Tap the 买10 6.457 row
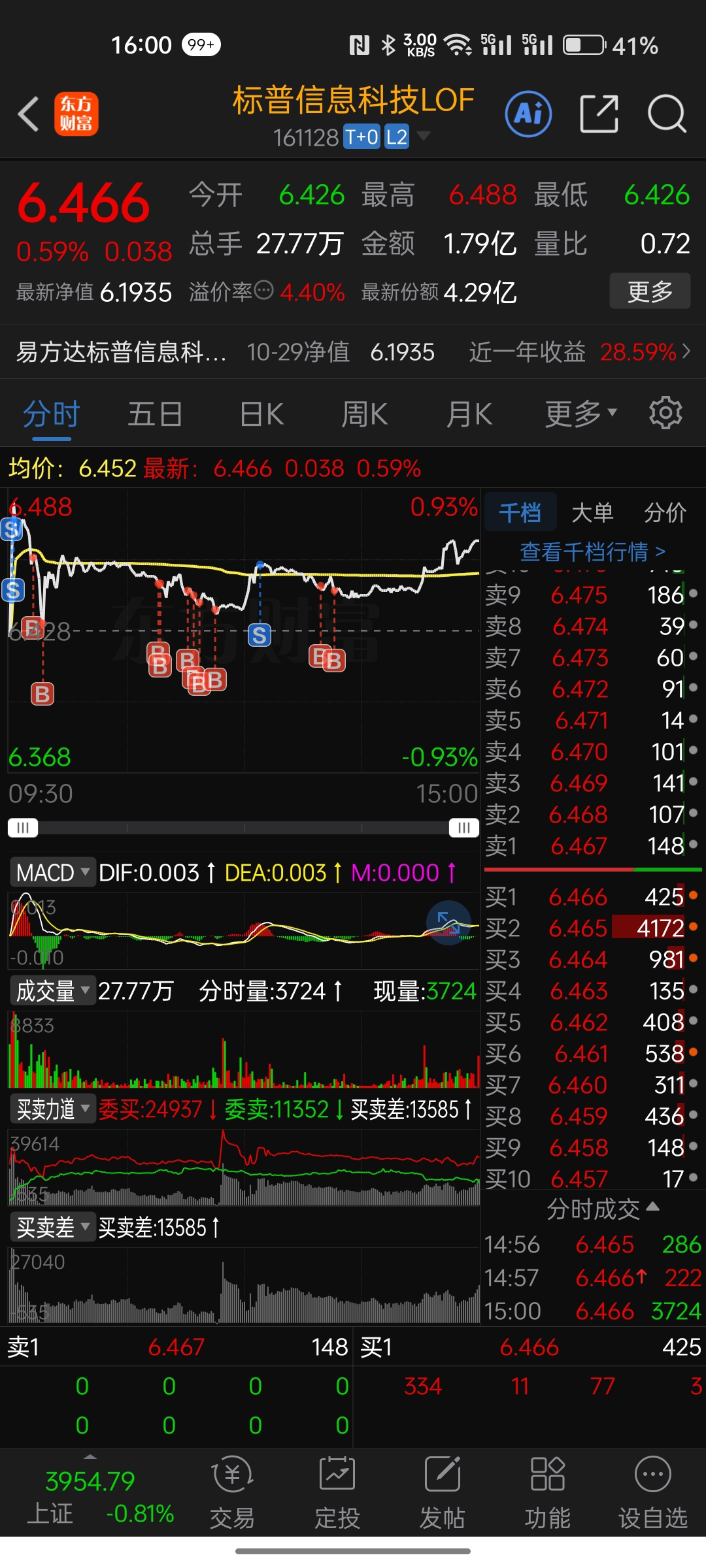706x1568 pixels. [x=592, y=1179]
